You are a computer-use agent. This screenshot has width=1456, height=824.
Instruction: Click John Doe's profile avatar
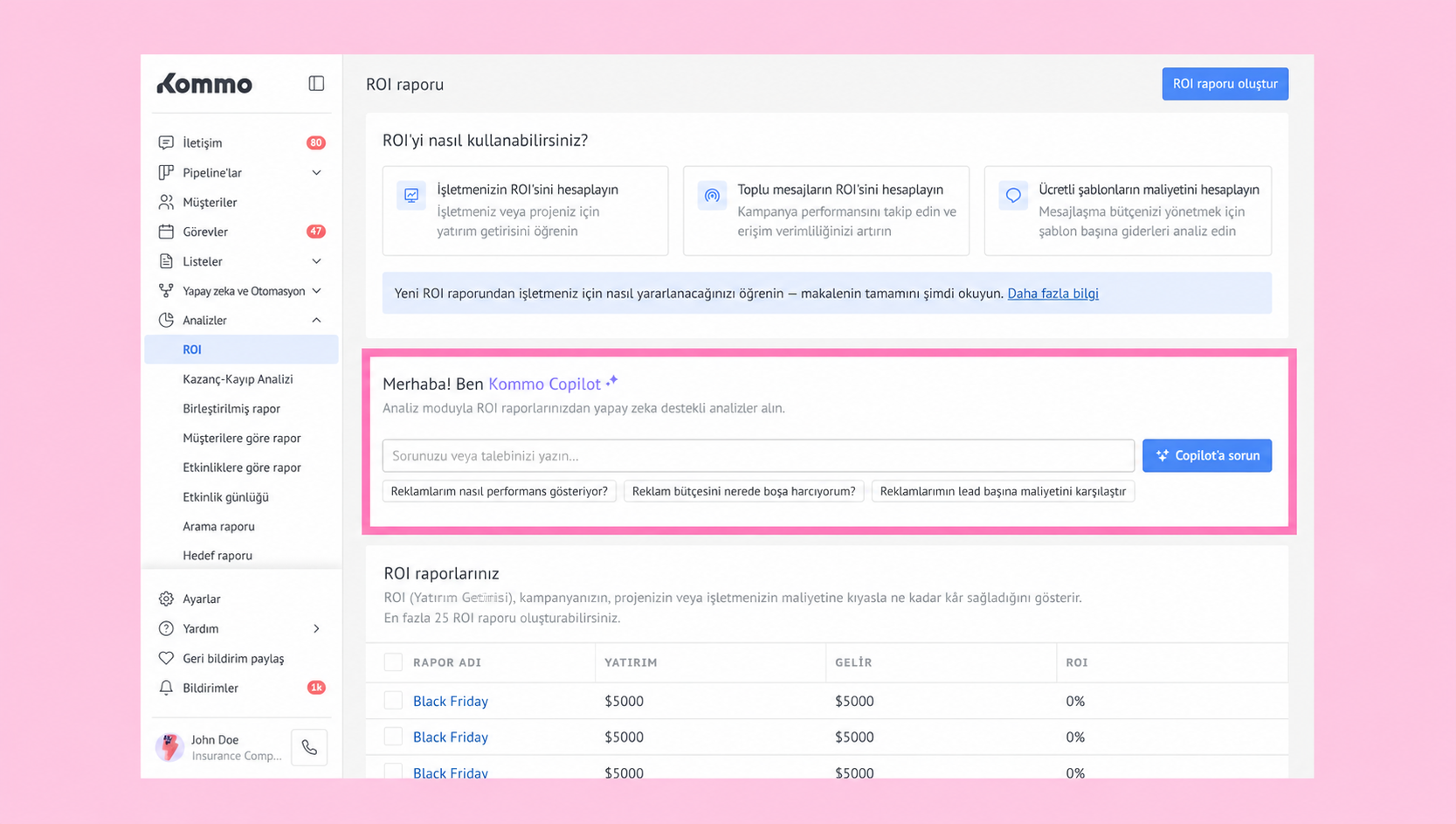point(169,747)
